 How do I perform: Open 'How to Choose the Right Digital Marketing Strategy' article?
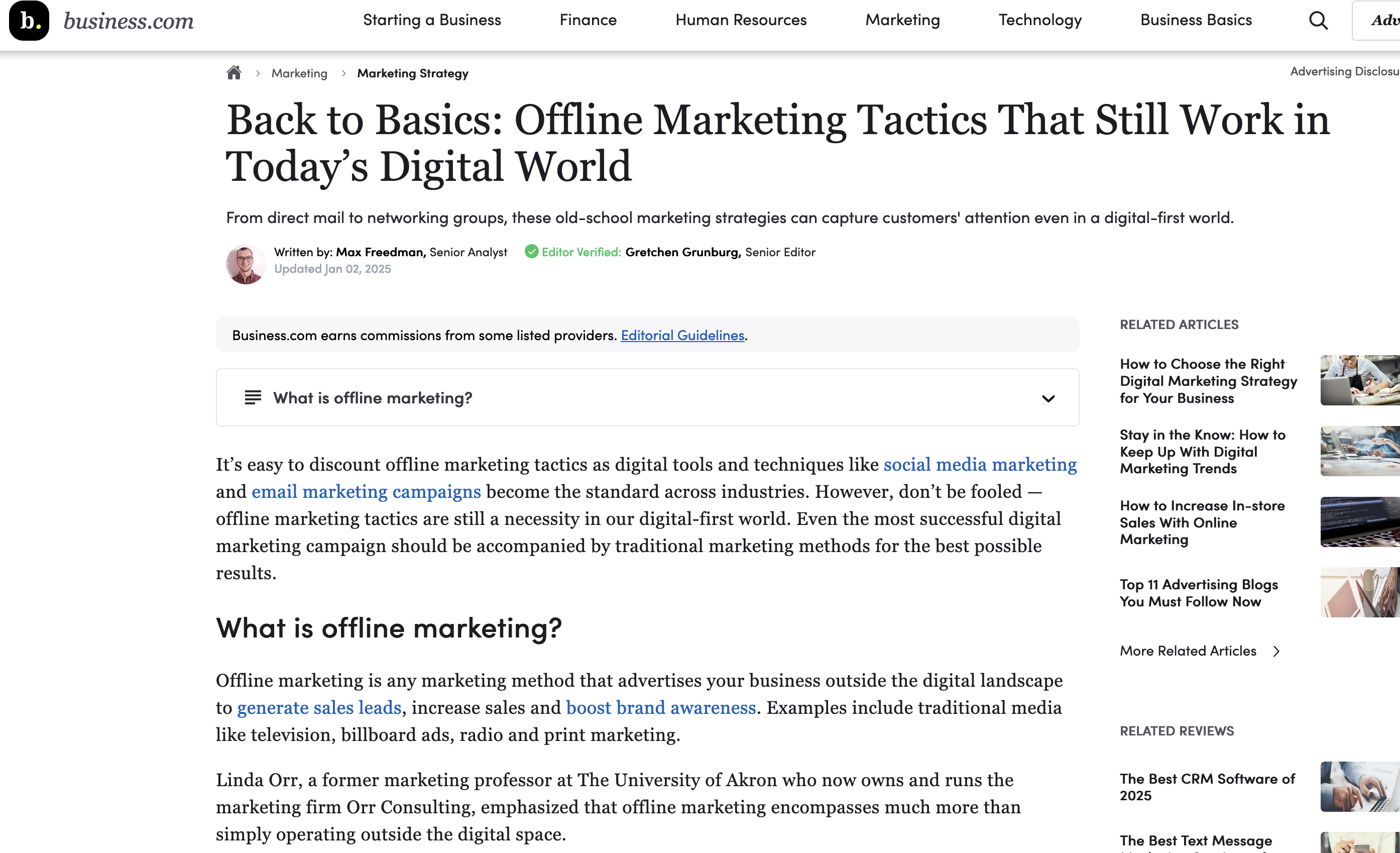[1209, 381]
